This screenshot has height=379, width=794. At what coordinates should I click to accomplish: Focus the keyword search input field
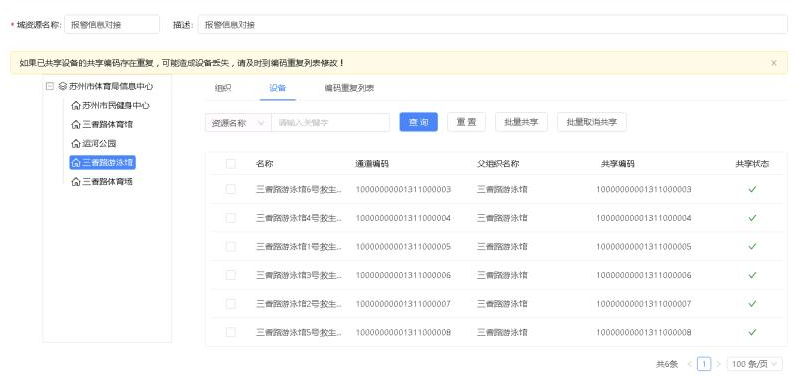(330, 123)
